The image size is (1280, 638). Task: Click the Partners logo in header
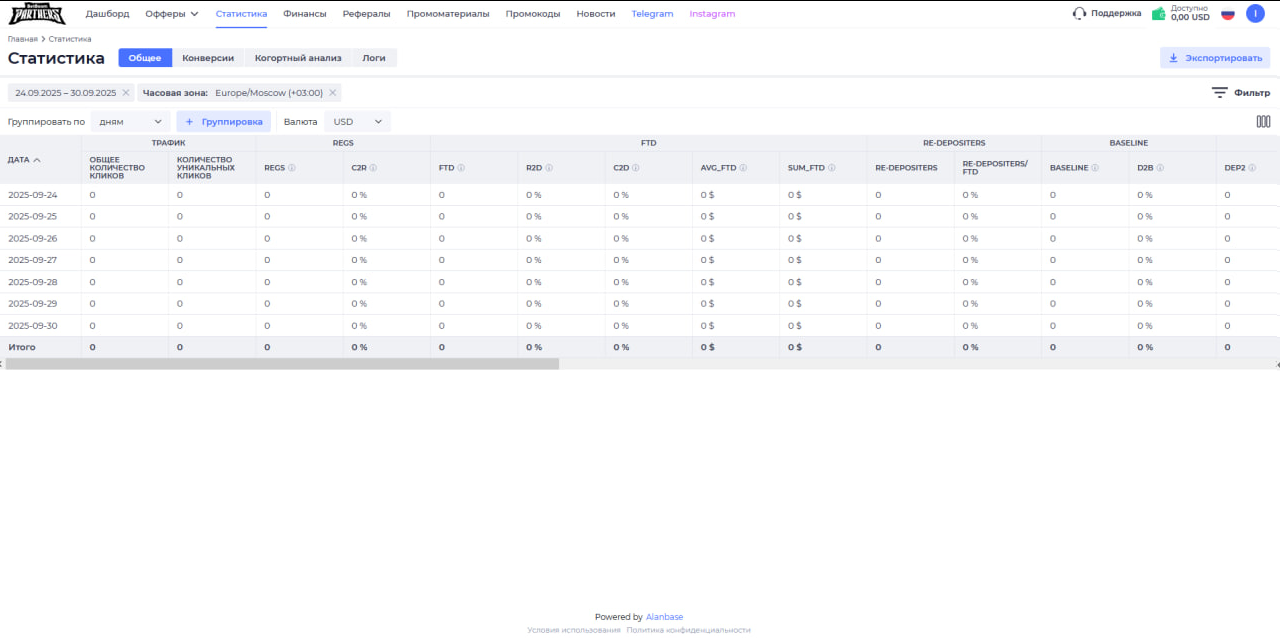37,14
